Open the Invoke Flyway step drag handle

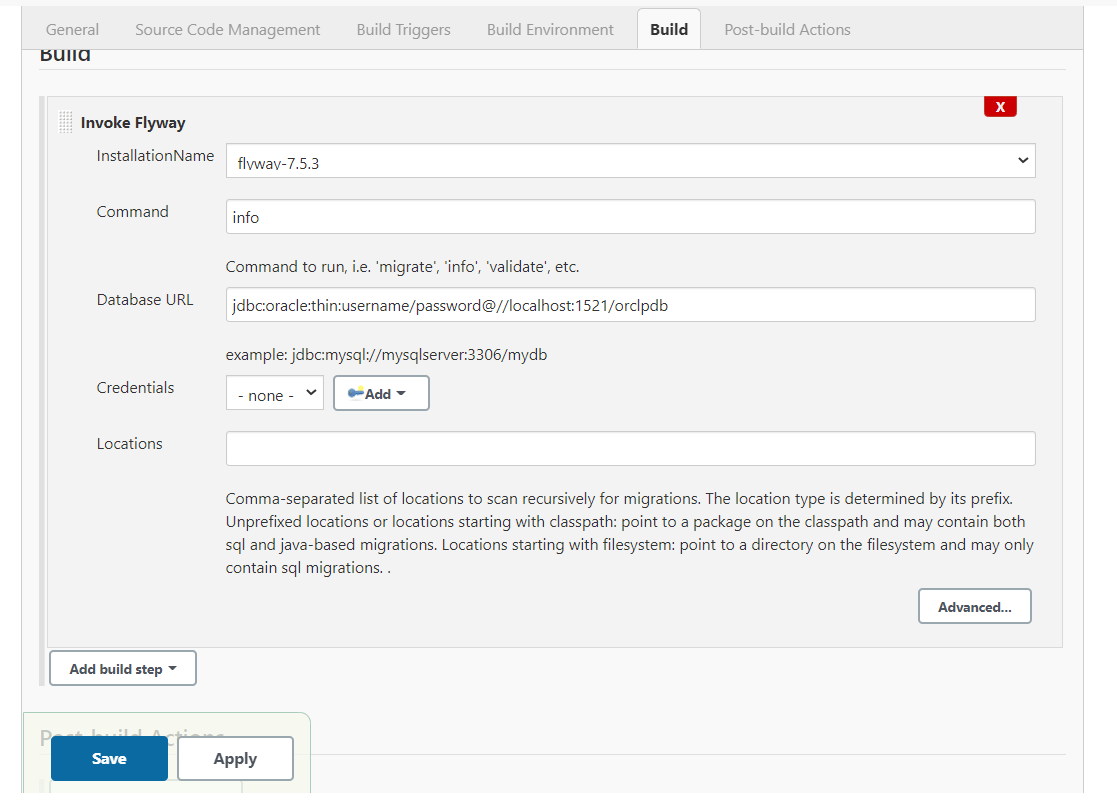[64, 122]
